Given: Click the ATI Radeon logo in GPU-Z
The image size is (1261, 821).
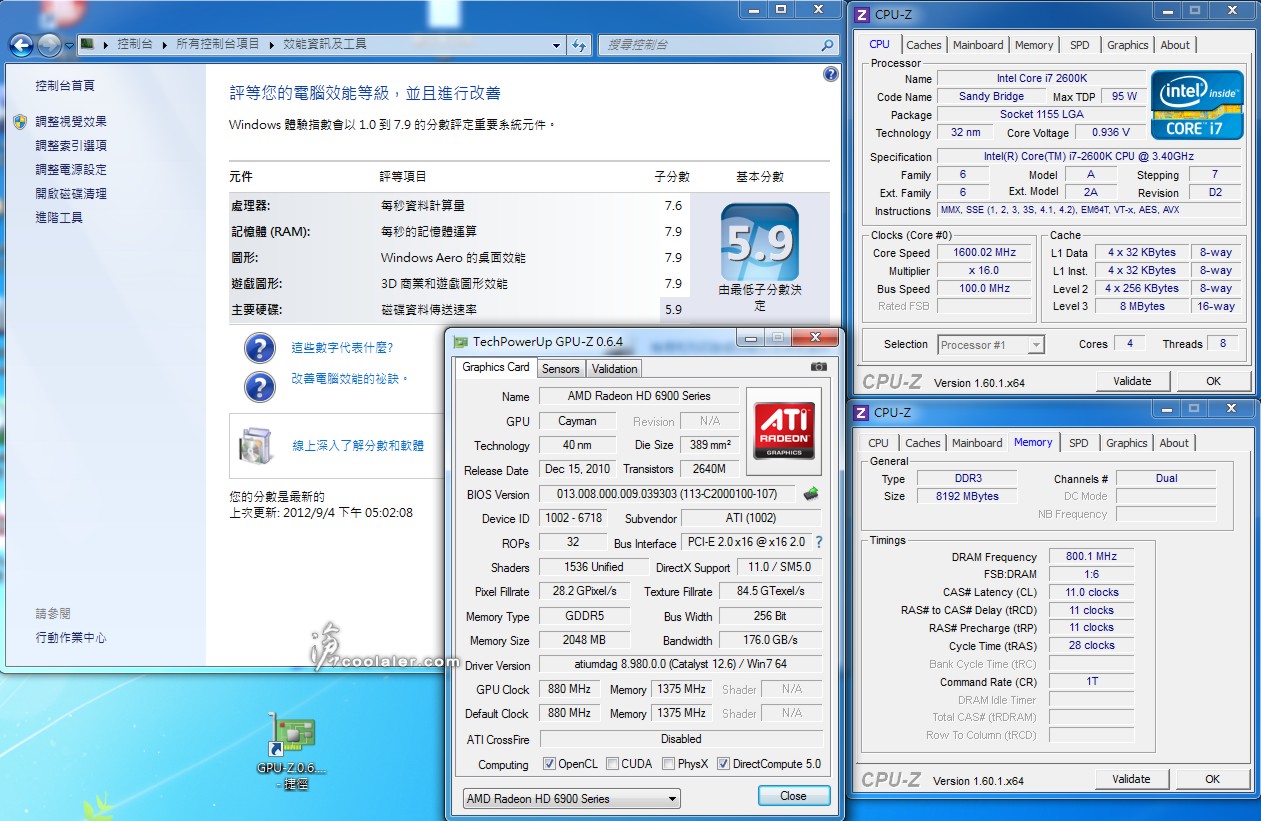Looking at the screenshot, I should pos(784,430).
